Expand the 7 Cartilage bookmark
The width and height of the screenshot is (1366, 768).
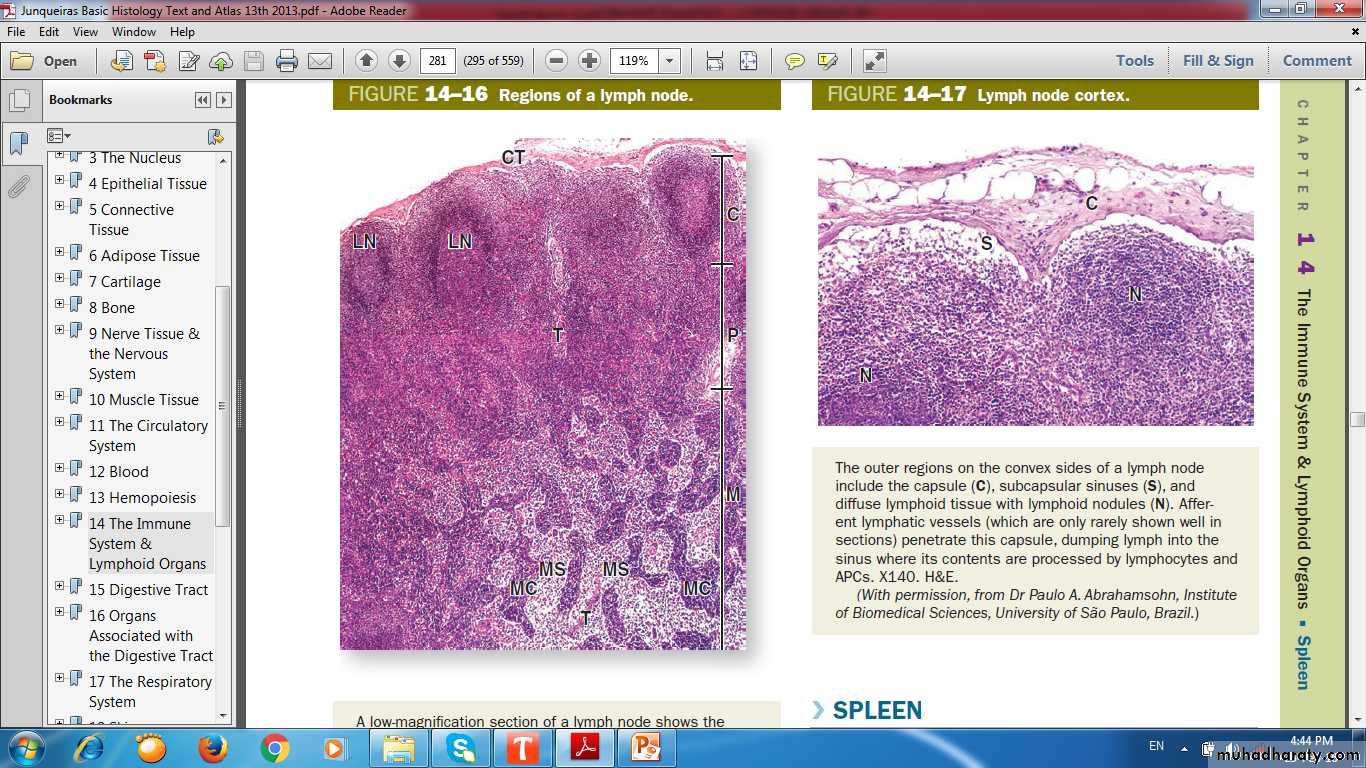(59, 278)
